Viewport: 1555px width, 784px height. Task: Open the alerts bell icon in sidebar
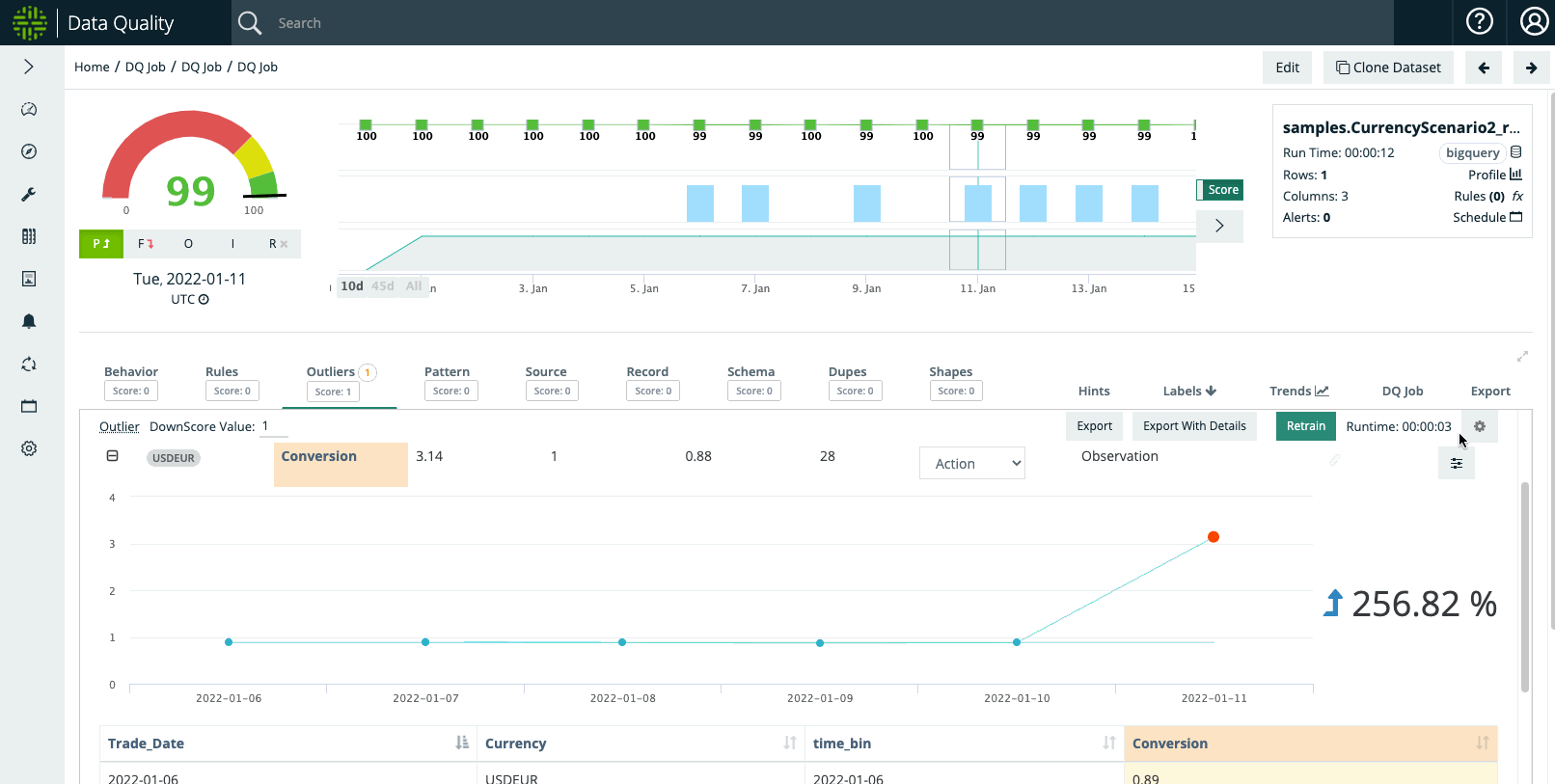coord(29,321)
